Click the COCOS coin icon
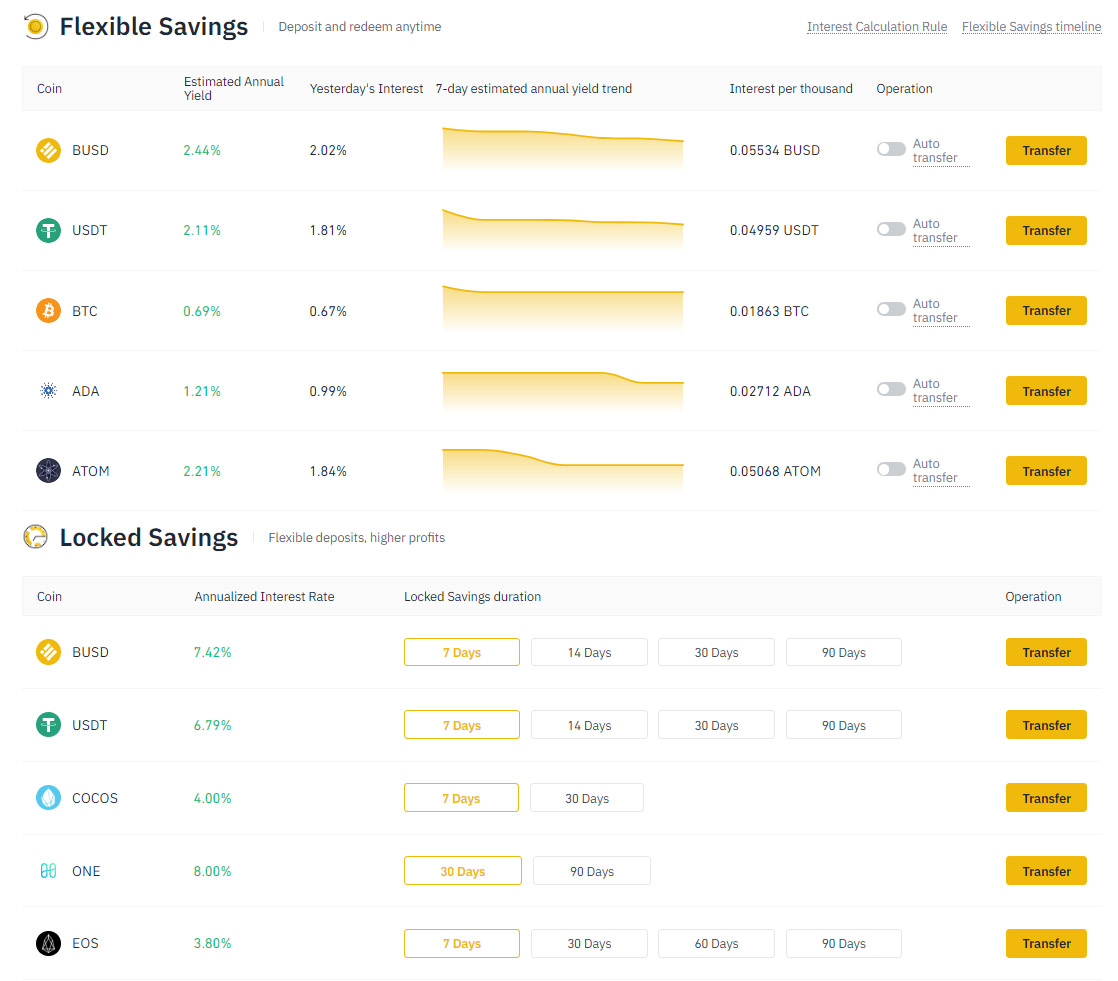This screenshot has width=1118, height=981. 48,798
